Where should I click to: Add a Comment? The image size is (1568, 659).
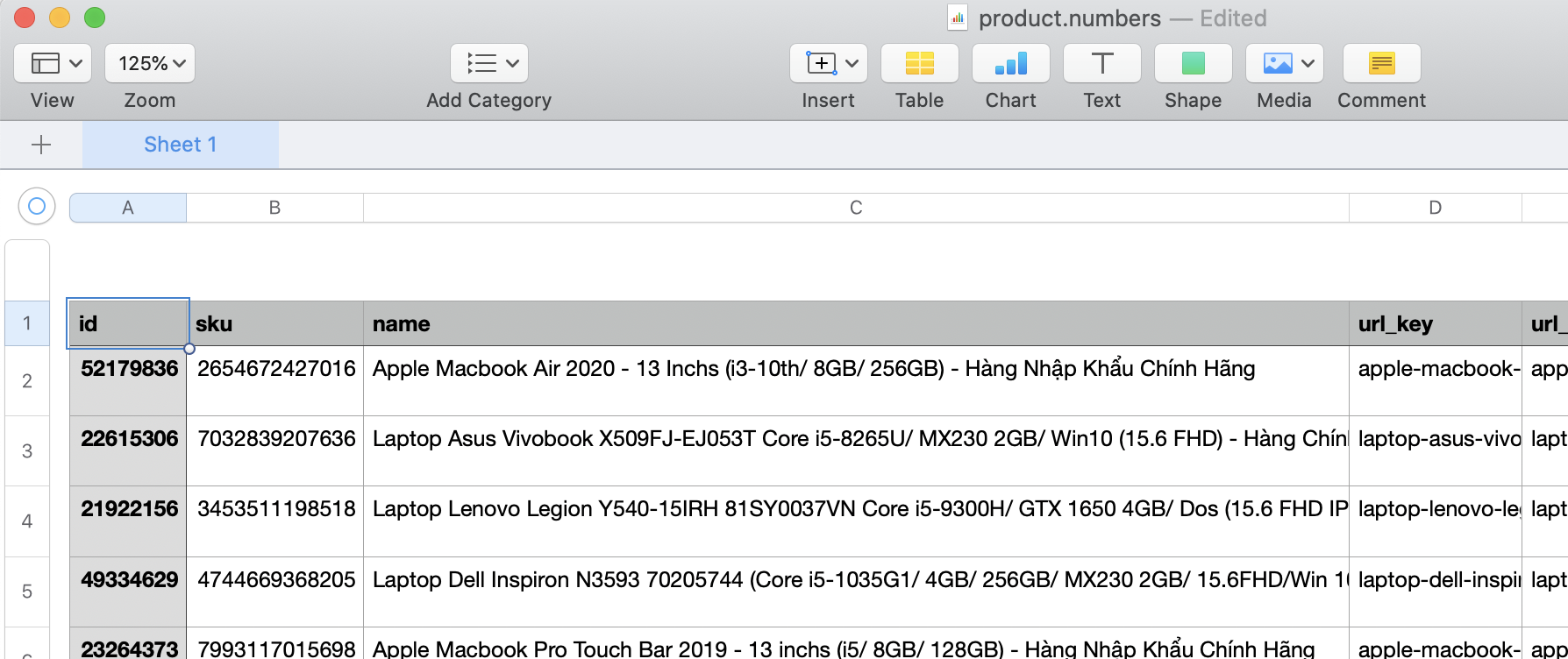coord(1381,63)
